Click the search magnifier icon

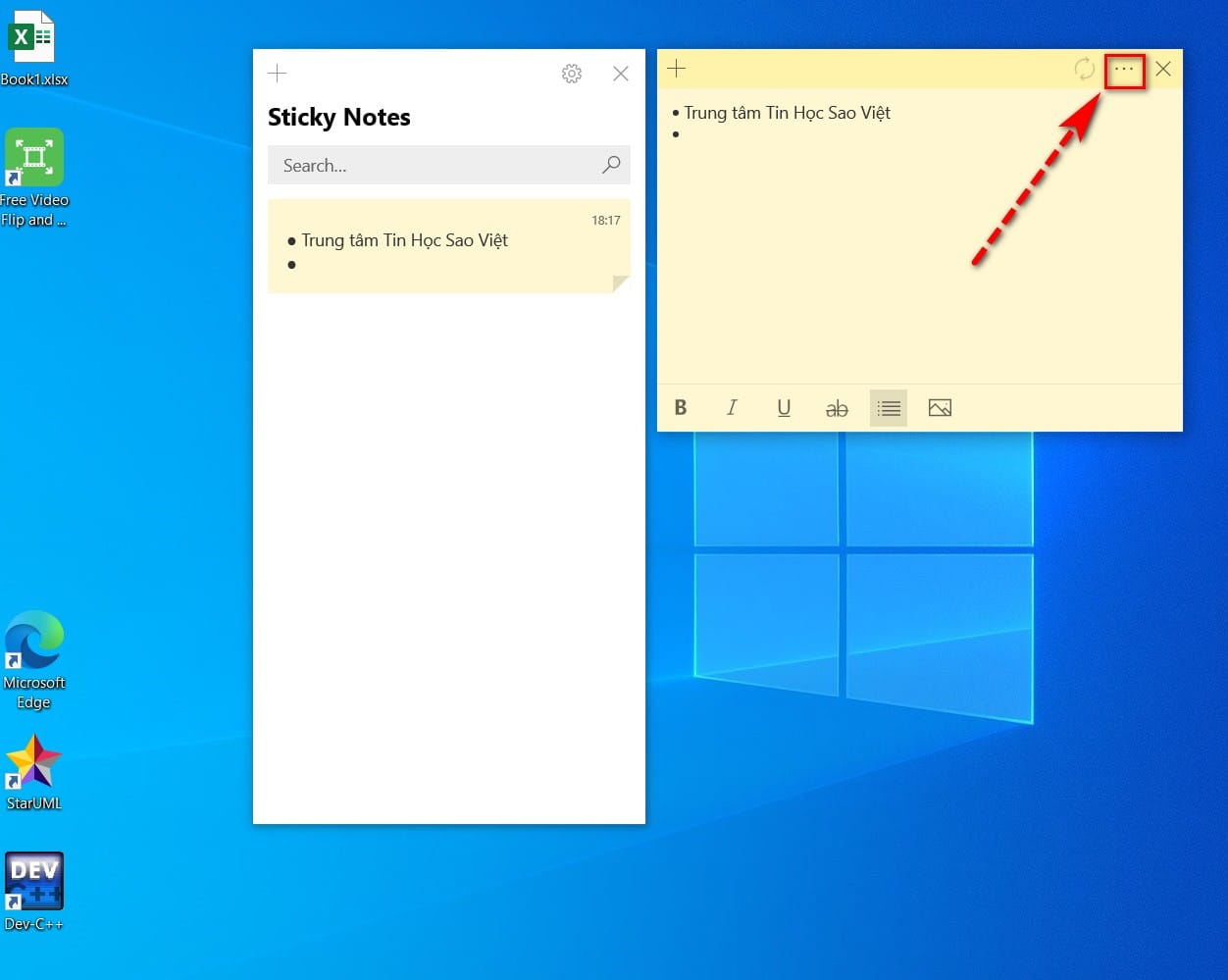pos(611,165)
